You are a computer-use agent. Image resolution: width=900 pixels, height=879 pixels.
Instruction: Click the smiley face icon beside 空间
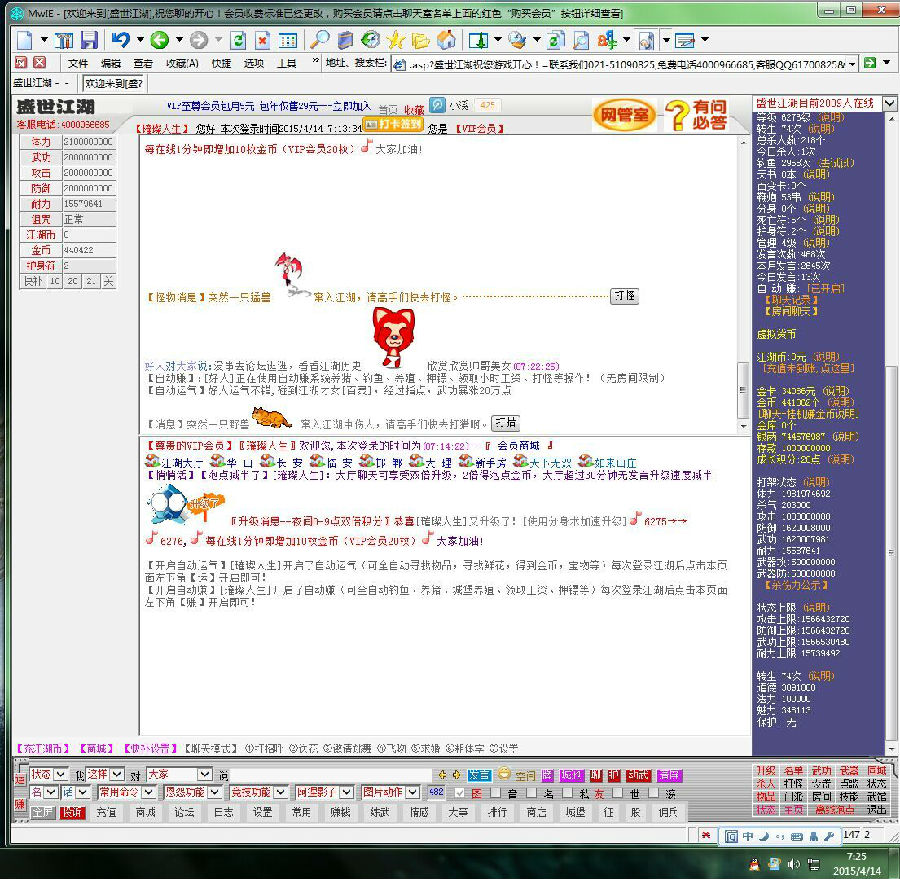pyautogui.click(x=504, y=773)
